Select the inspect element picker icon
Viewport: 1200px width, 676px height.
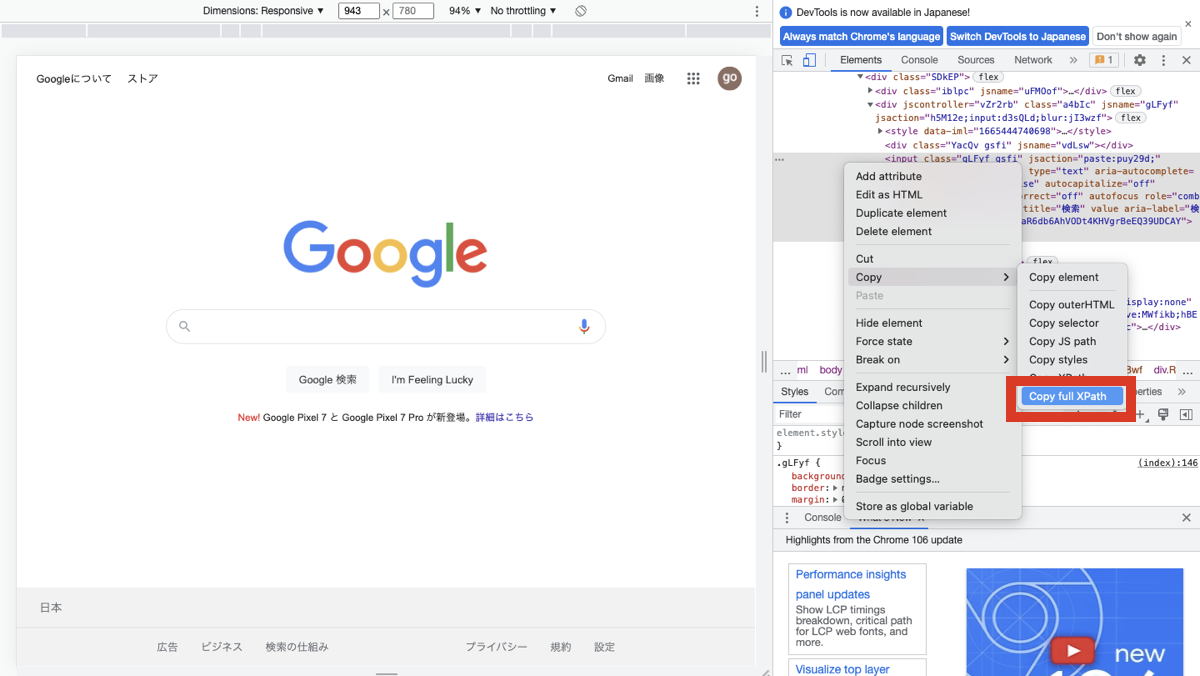point(787,60)
